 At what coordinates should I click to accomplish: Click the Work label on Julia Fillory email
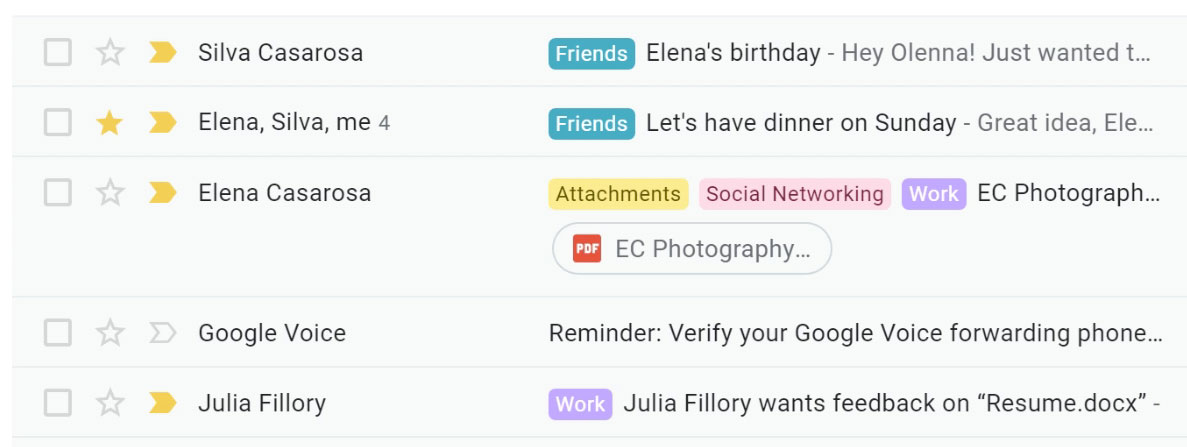click(x=580, y=404)
